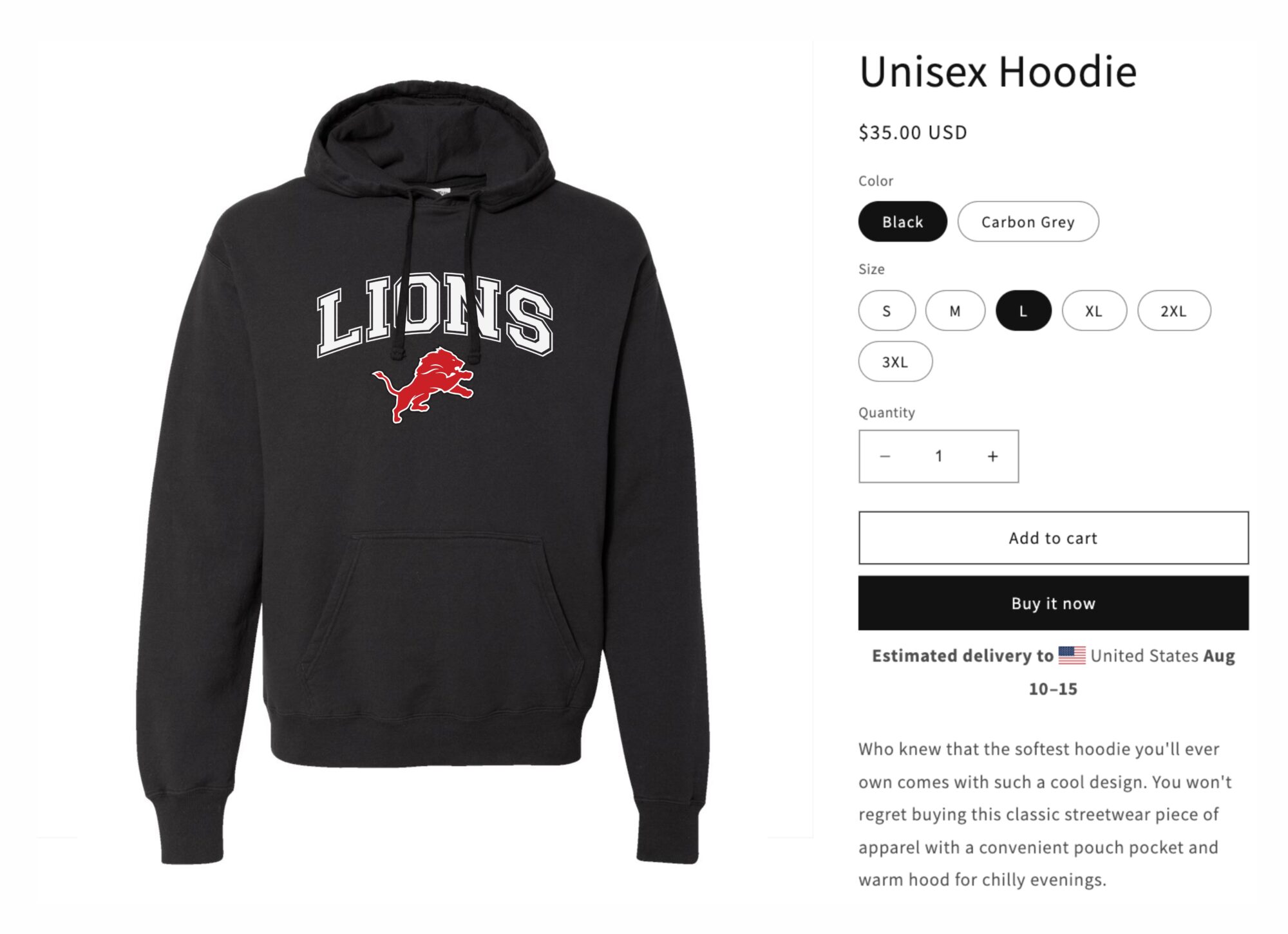This screenshot has width=1288, height=934.
Task: Click the LIONS lettering on the hoodie
Action: 435,315
